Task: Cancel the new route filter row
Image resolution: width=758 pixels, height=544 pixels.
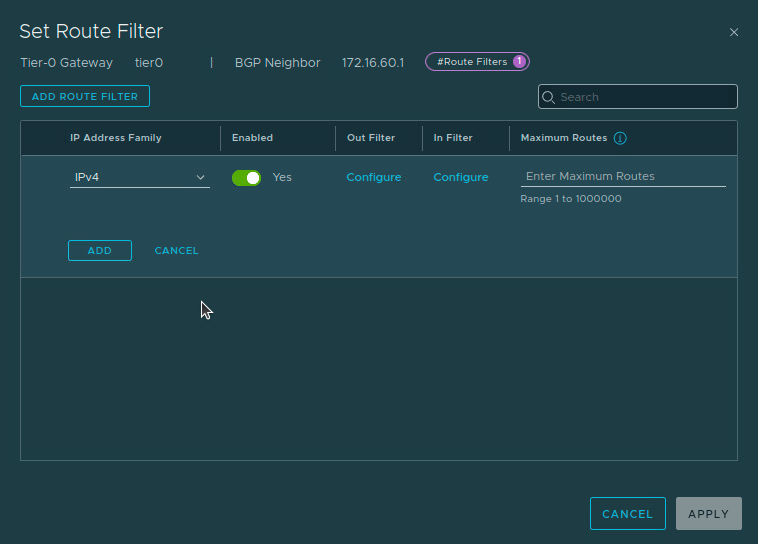Action: [x=176, y=250]
